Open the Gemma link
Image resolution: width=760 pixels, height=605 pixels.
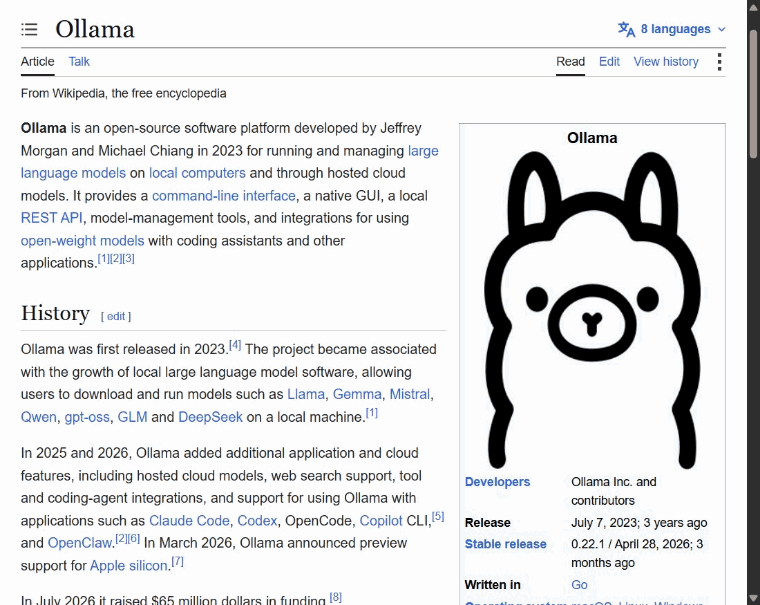click(x=357, y=394)
